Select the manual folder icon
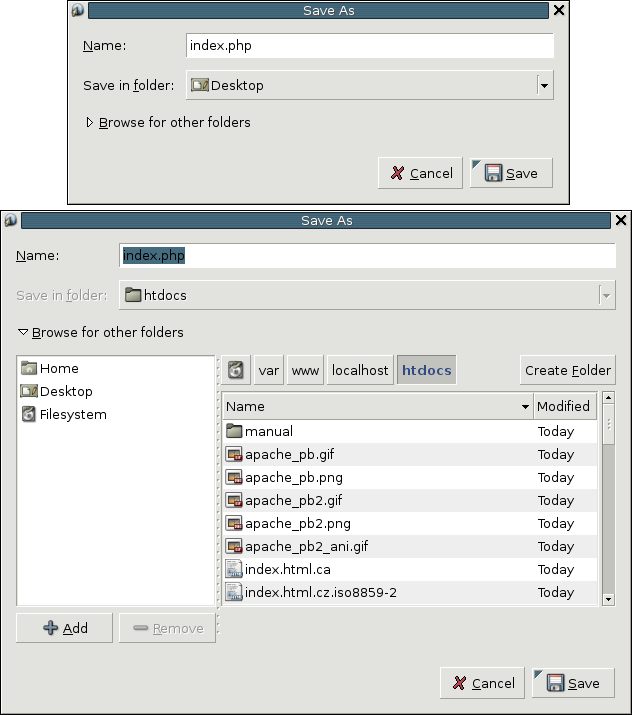This screenshot has height=715, width=632. click(234, 431)
